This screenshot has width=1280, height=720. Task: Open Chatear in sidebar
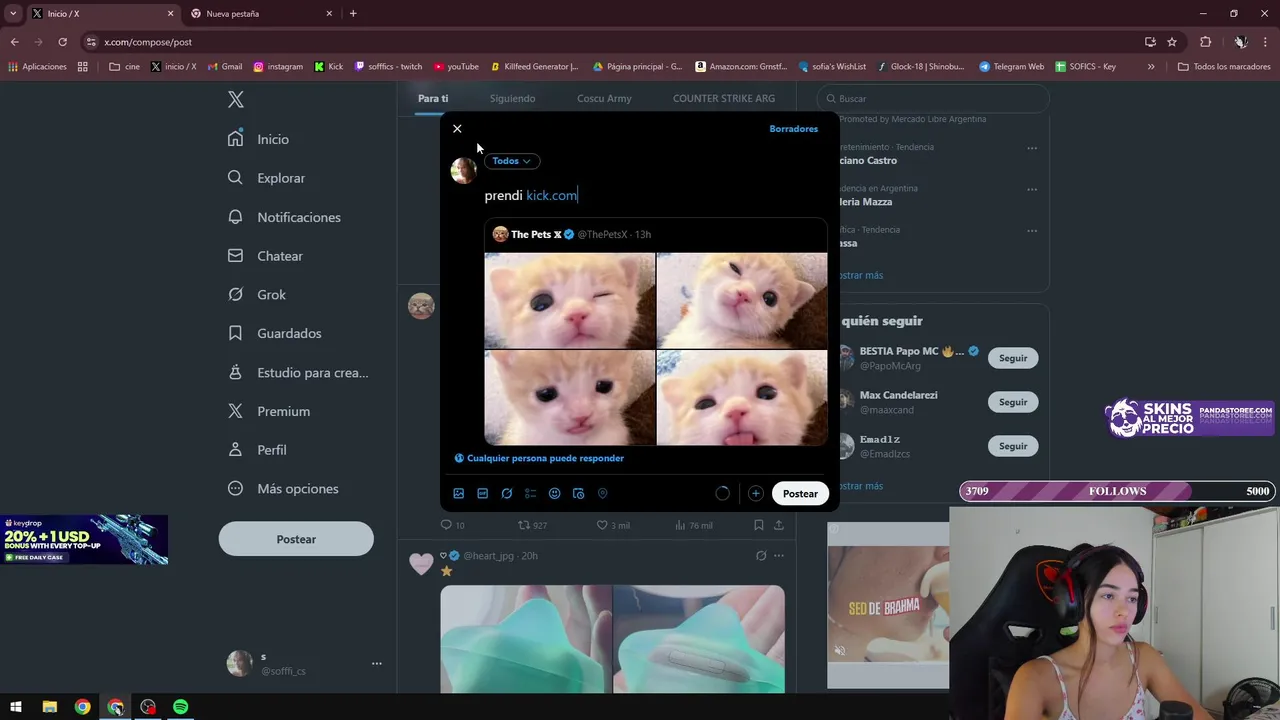coord(266,256)
